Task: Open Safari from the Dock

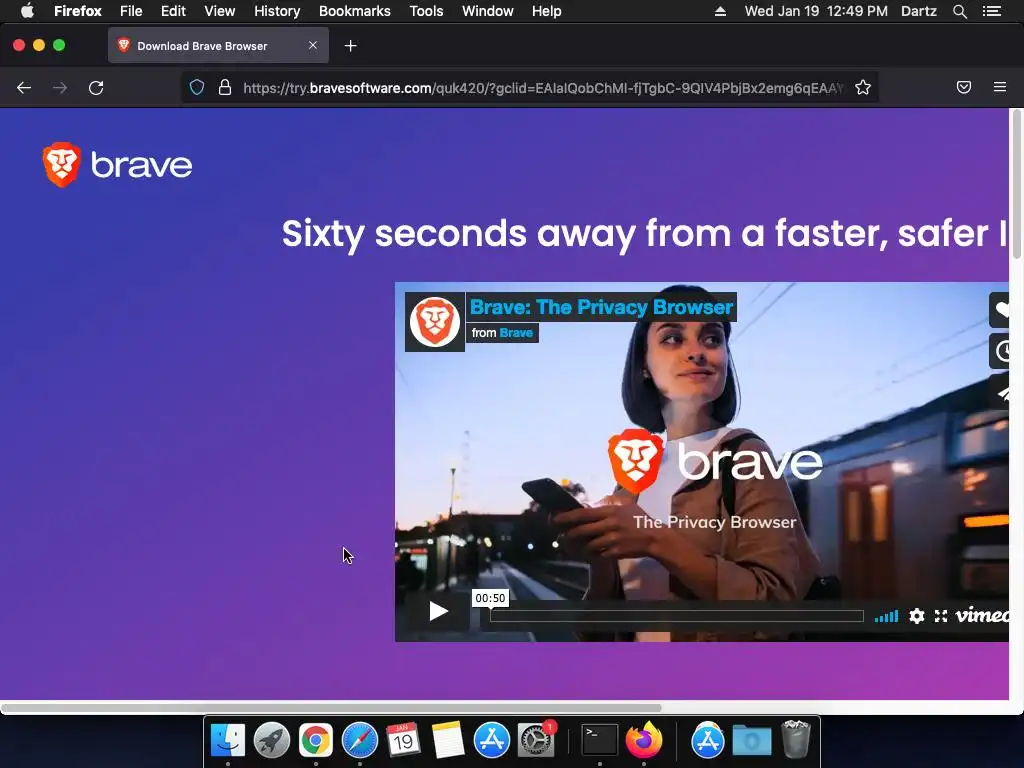Action: pos(360,741)
